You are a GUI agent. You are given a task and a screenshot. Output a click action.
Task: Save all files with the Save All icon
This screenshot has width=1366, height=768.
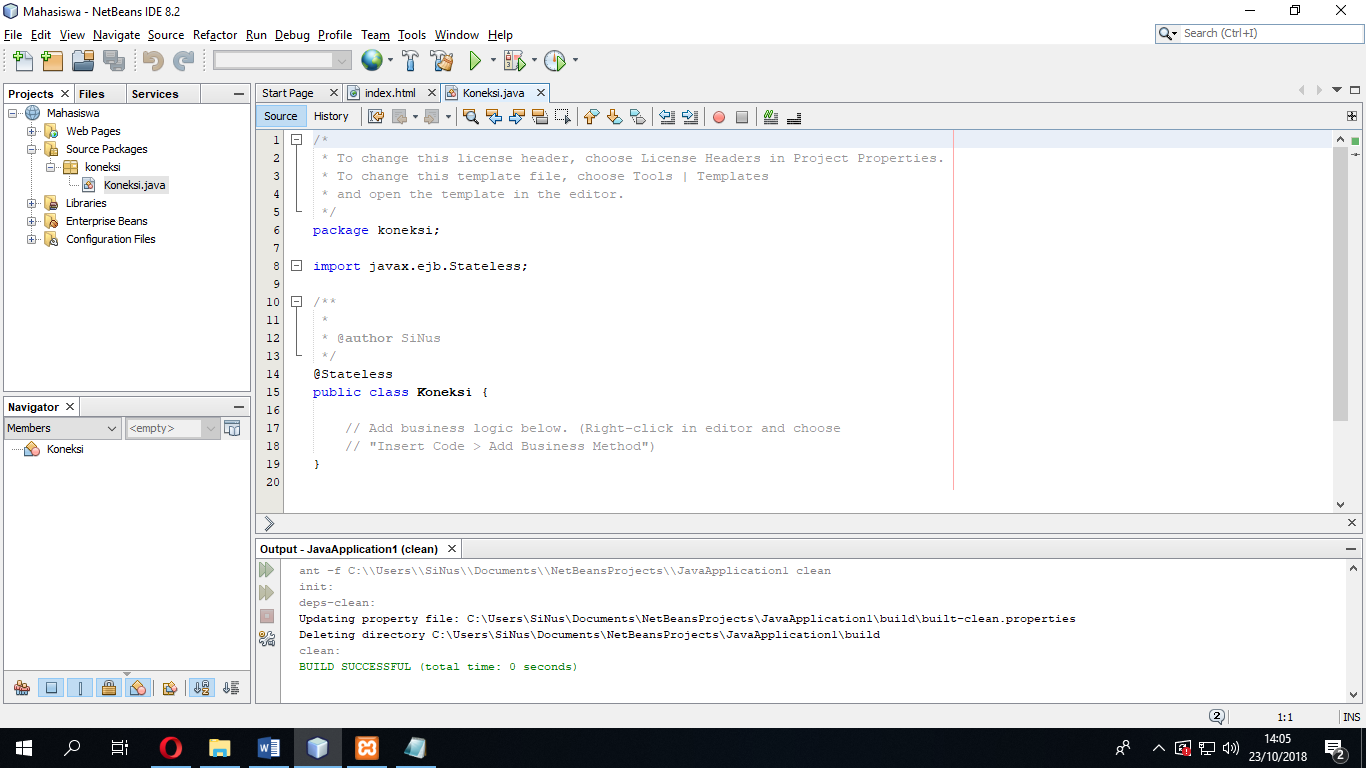113,60
